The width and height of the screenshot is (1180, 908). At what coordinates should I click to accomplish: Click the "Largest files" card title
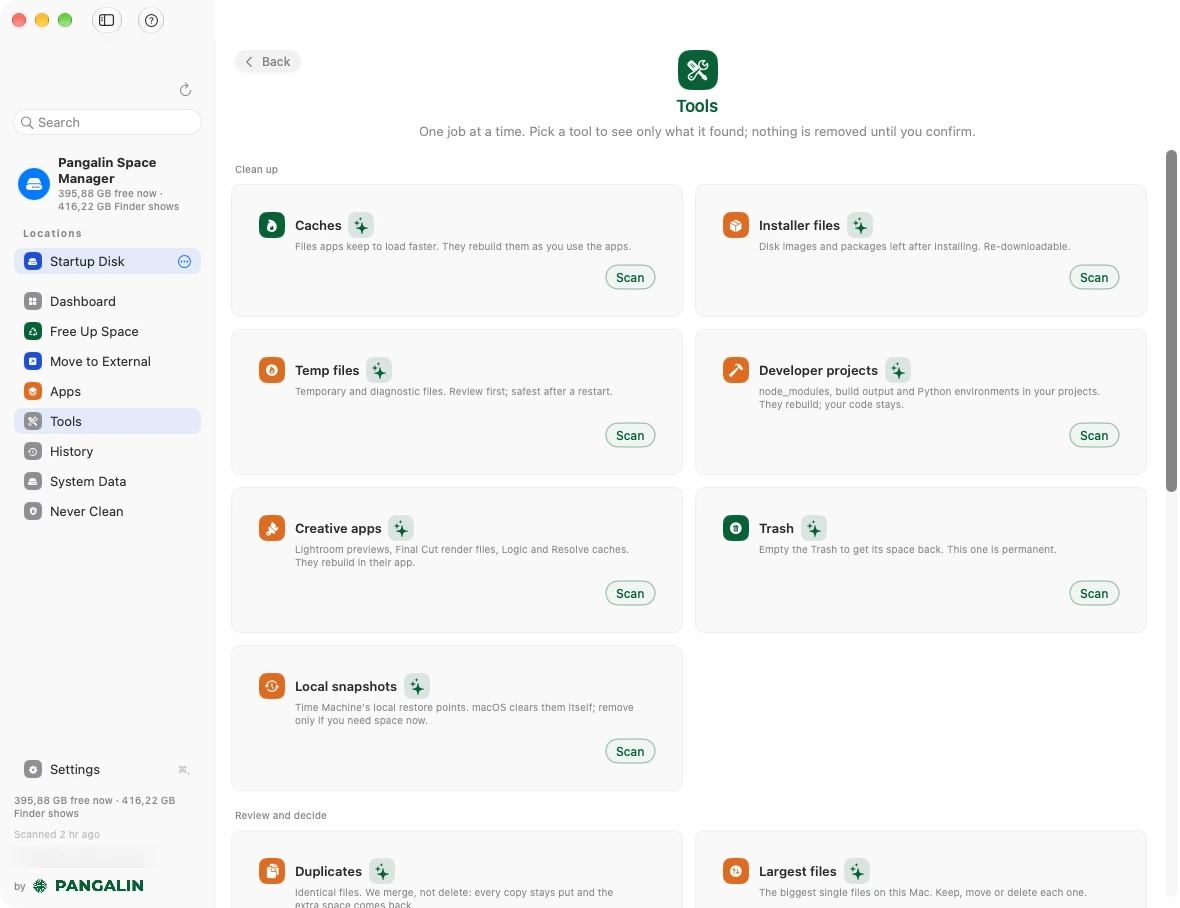coord(797,871)
